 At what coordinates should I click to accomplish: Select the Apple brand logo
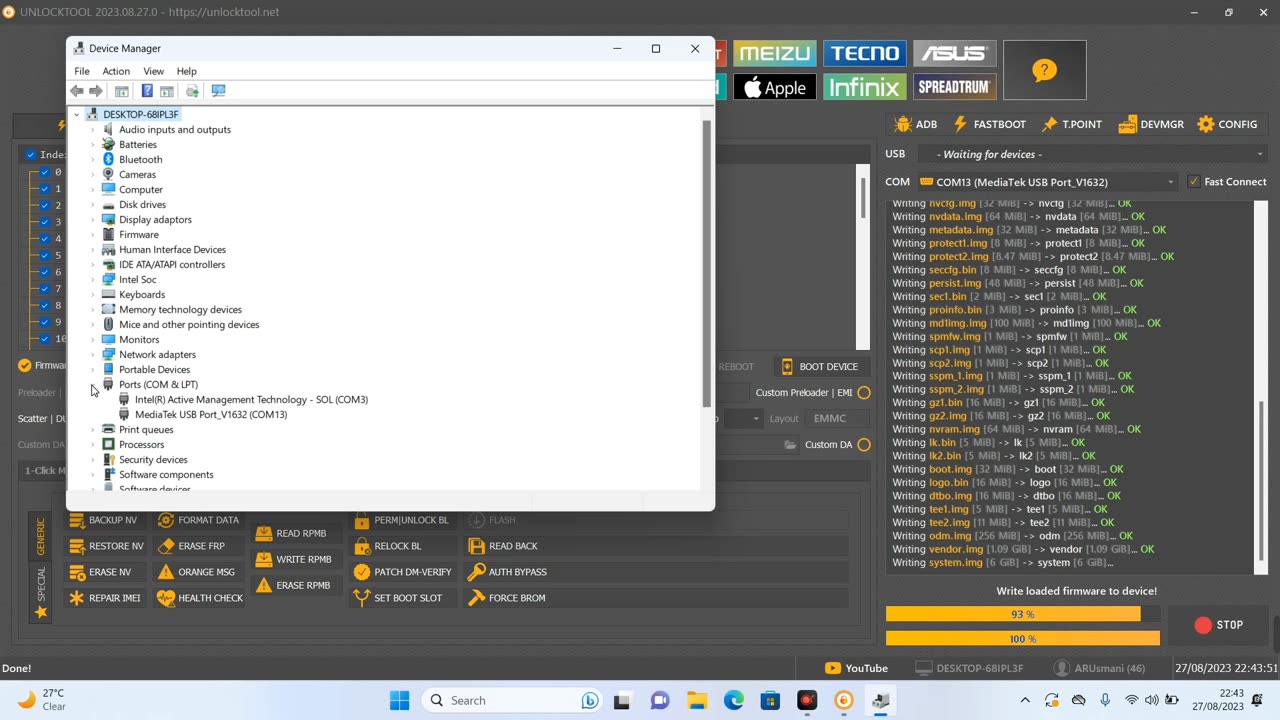[775, 87]
